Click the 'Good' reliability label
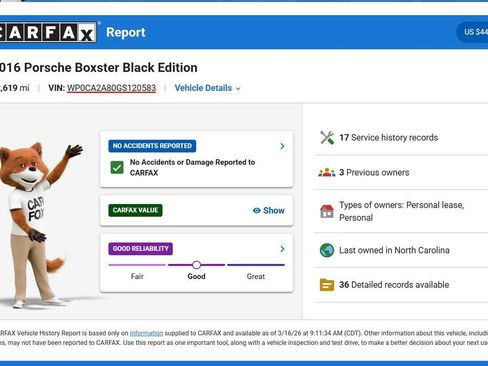 point(196,276)
